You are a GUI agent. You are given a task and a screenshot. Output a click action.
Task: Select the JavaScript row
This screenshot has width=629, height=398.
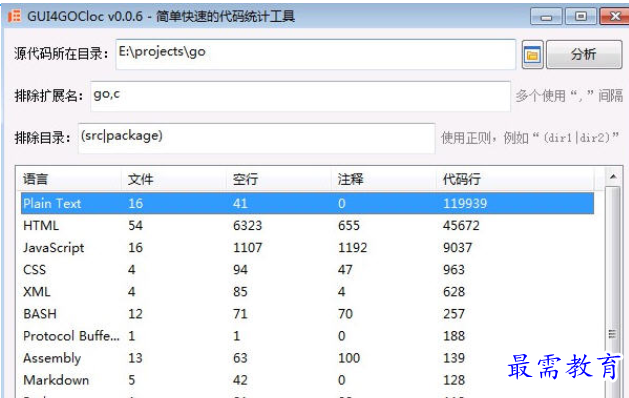click(307, 248)
